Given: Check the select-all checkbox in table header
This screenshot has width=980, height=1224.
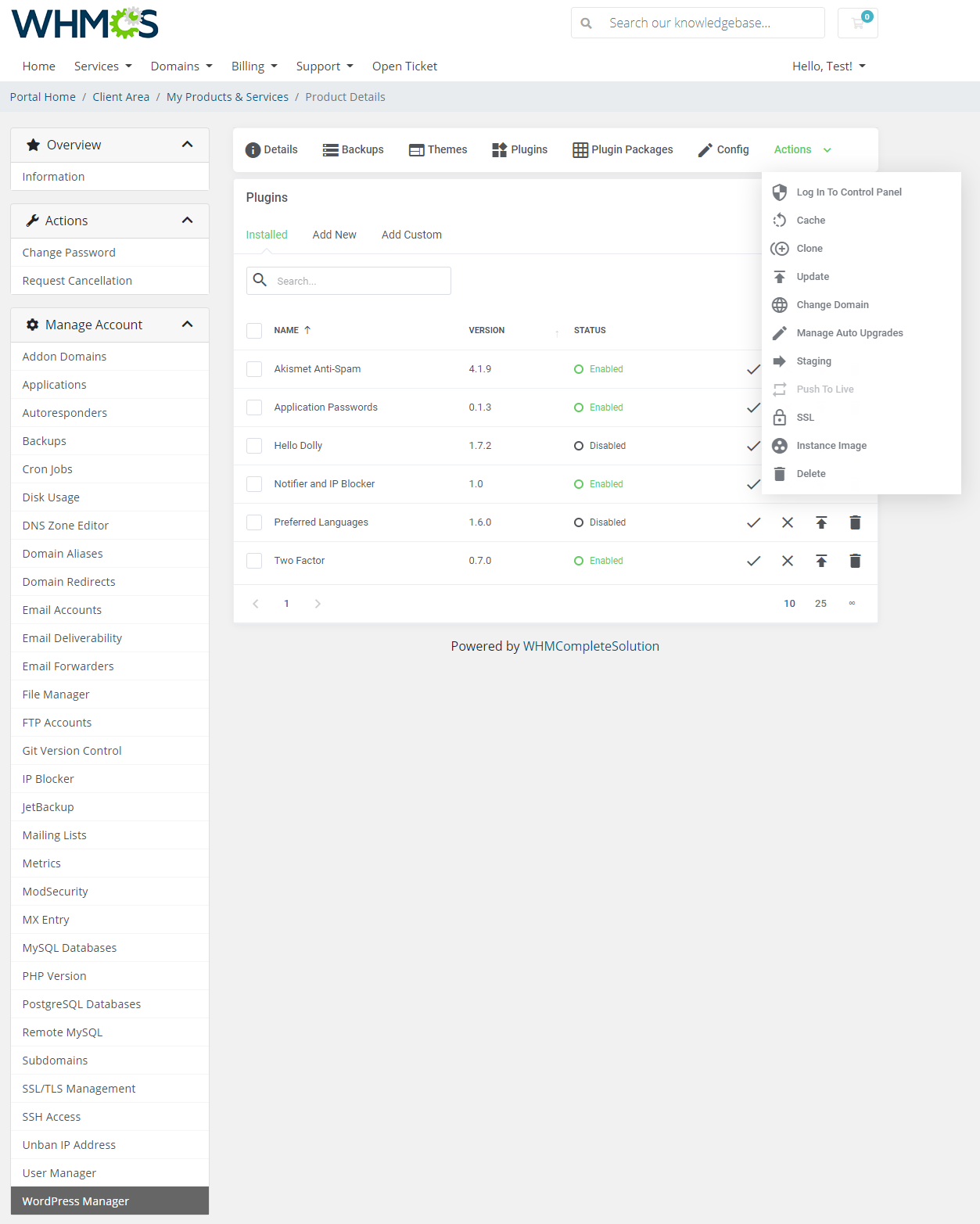Looking at the screenshot, I should point(254,331).
